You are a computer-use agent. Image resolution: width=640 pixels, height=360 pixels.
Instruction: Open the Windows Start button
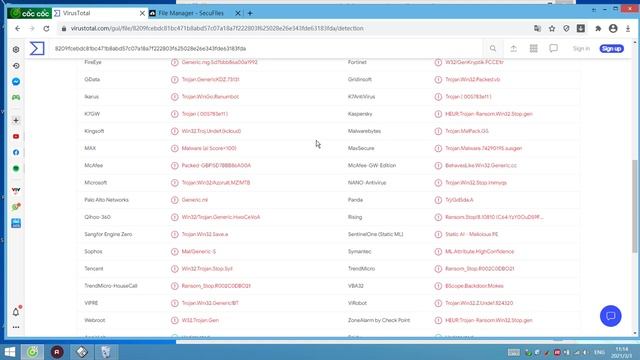[x=9, y=352]
